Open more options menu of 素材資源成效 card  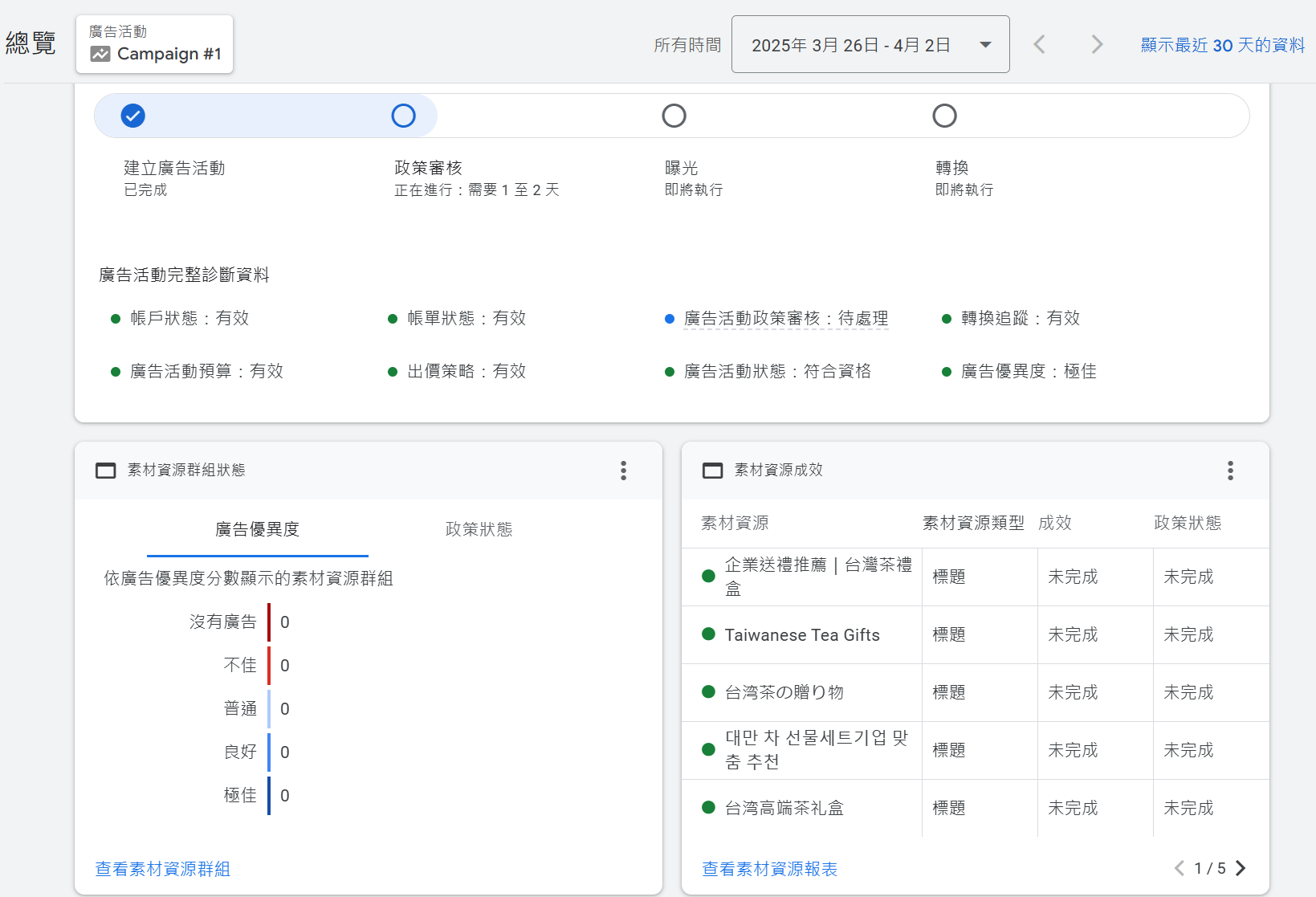pyautogui.click(x=1230, y=471)
